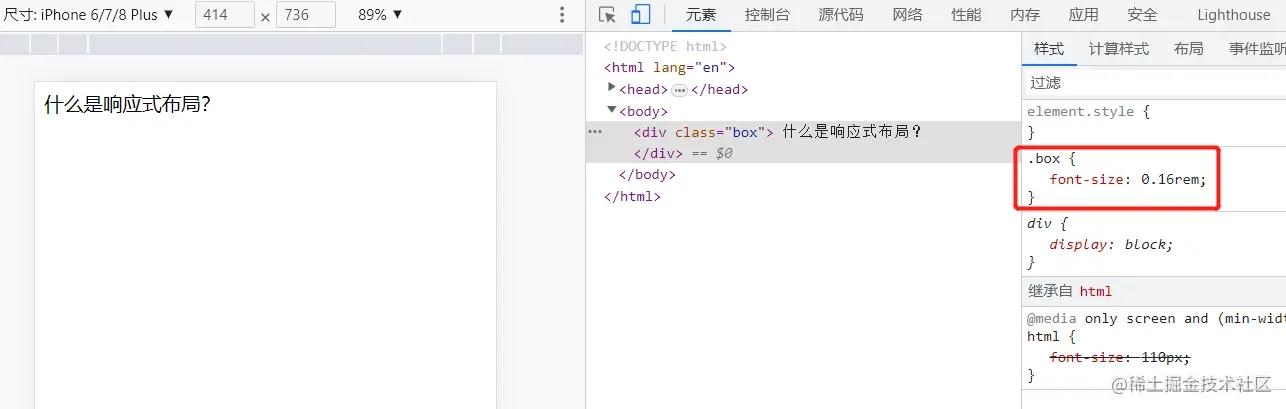Open the Lighthouse tab
1286x409 pixels.
[1233, 15]
